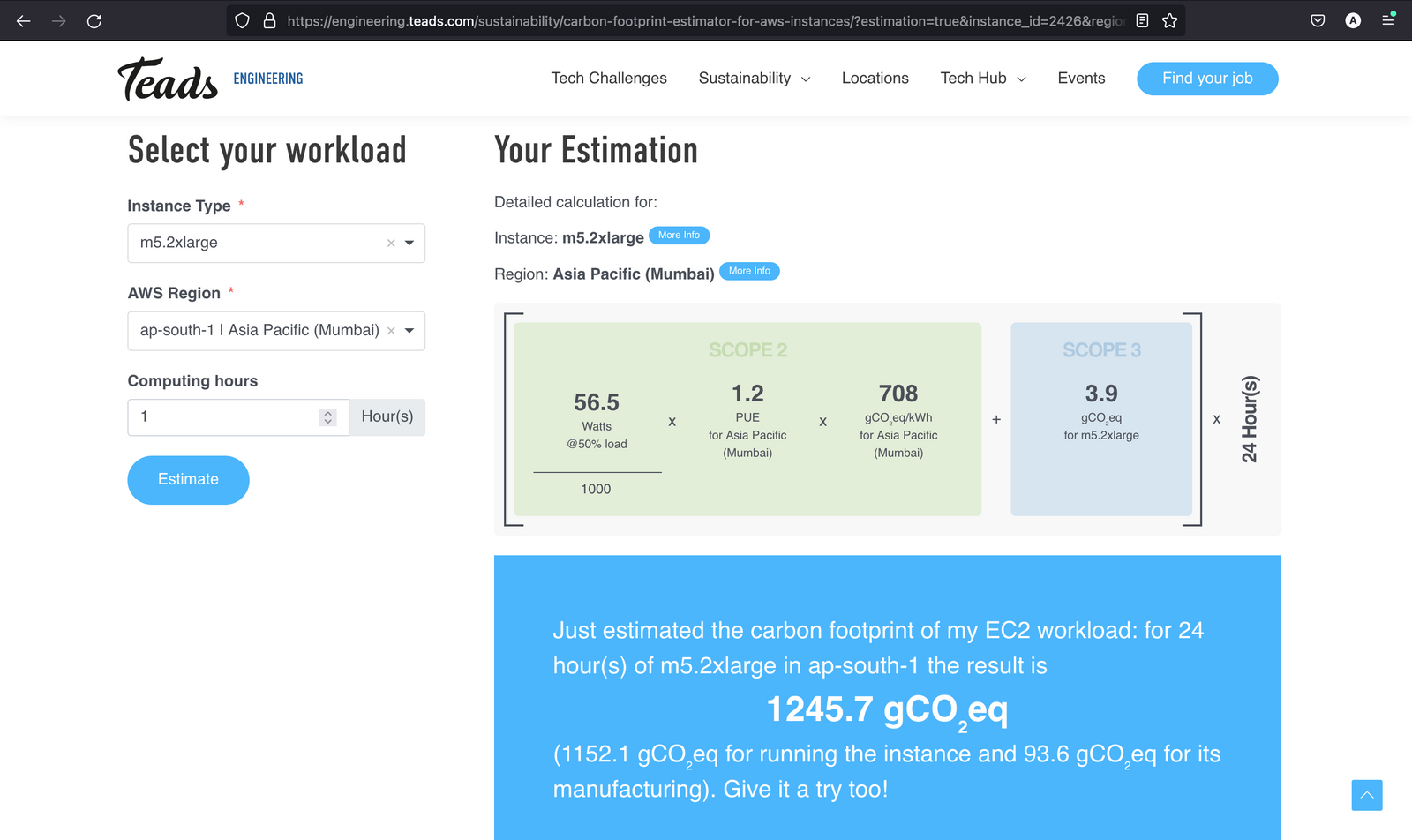Open the tracking protection shield icon
This screenshot has height=840, width=1412.
(242, 20)
